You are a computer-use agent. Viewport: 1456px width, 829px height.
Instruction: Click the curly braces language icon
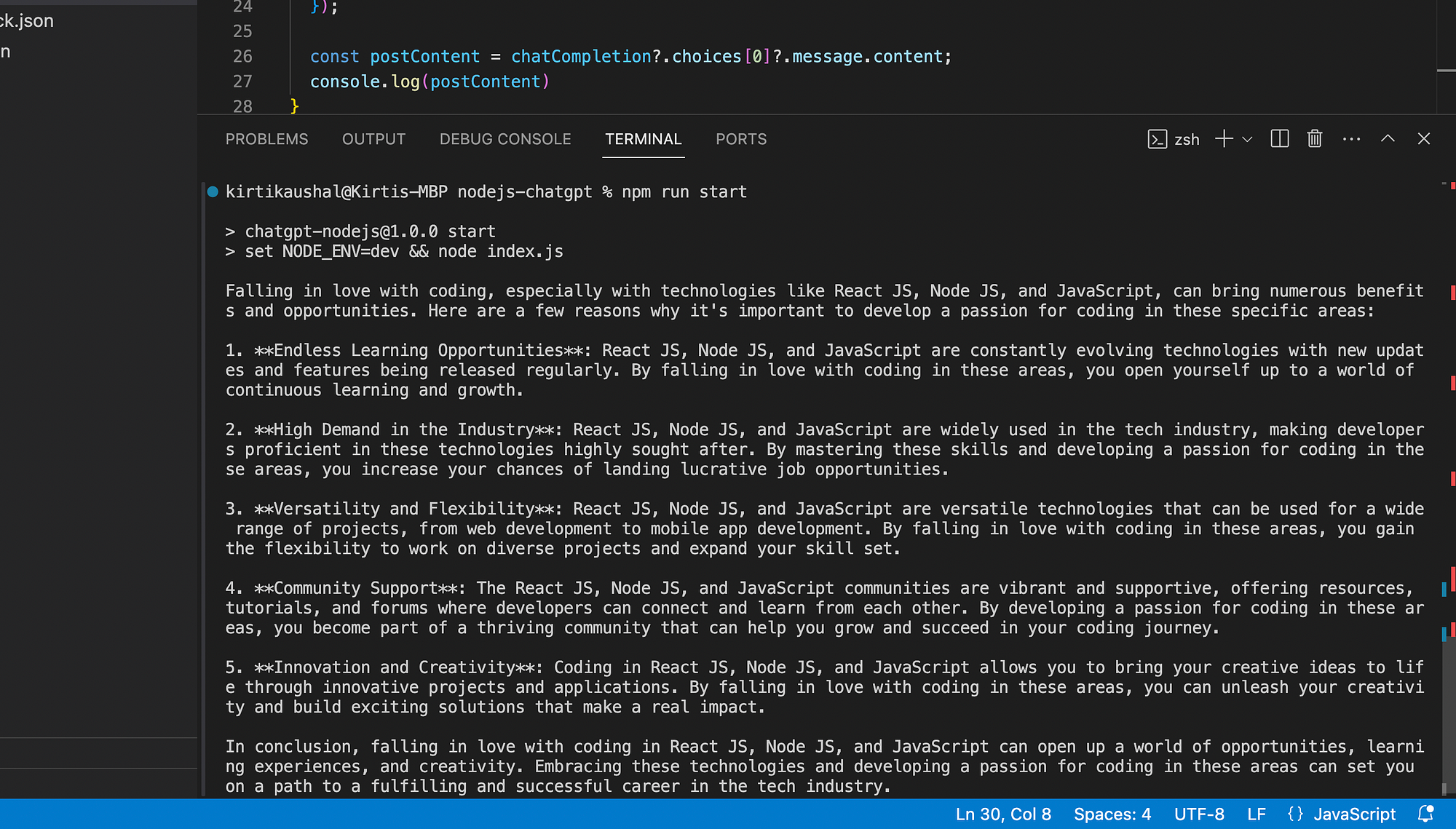[x=1295, y=814]
